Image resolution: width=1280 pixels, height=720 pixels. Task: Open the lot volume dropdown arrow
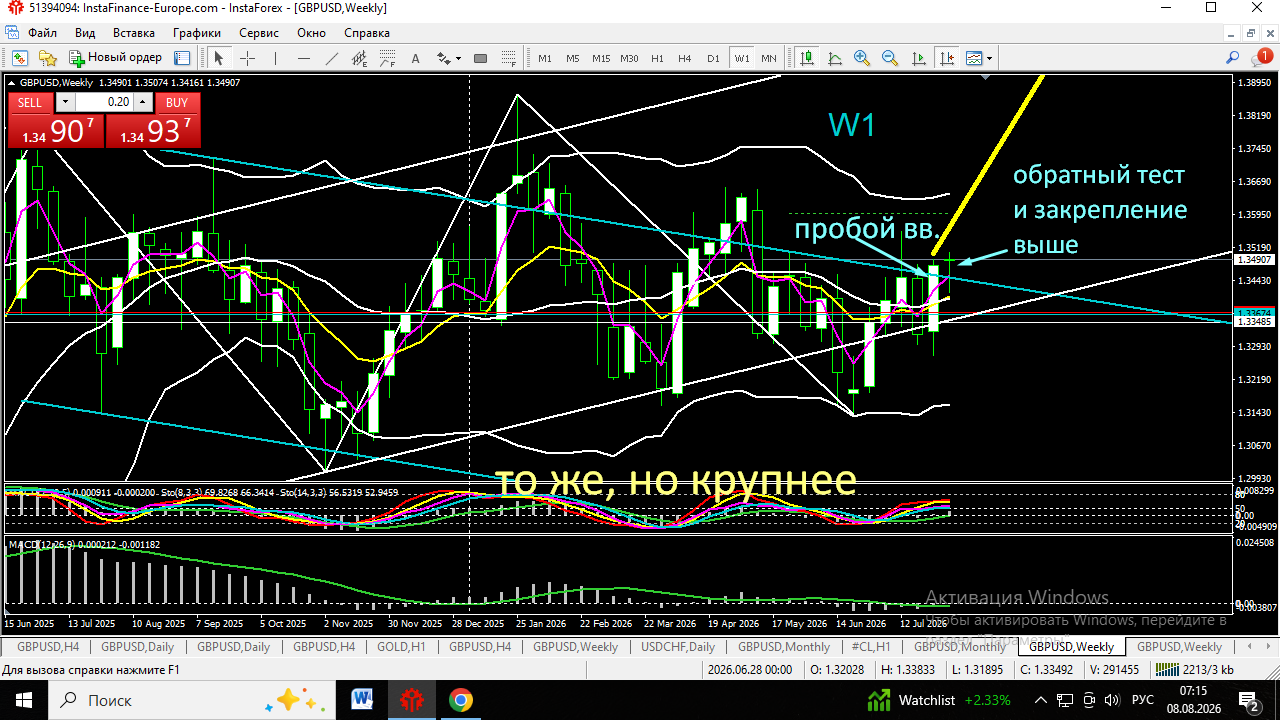pos(65,102)
